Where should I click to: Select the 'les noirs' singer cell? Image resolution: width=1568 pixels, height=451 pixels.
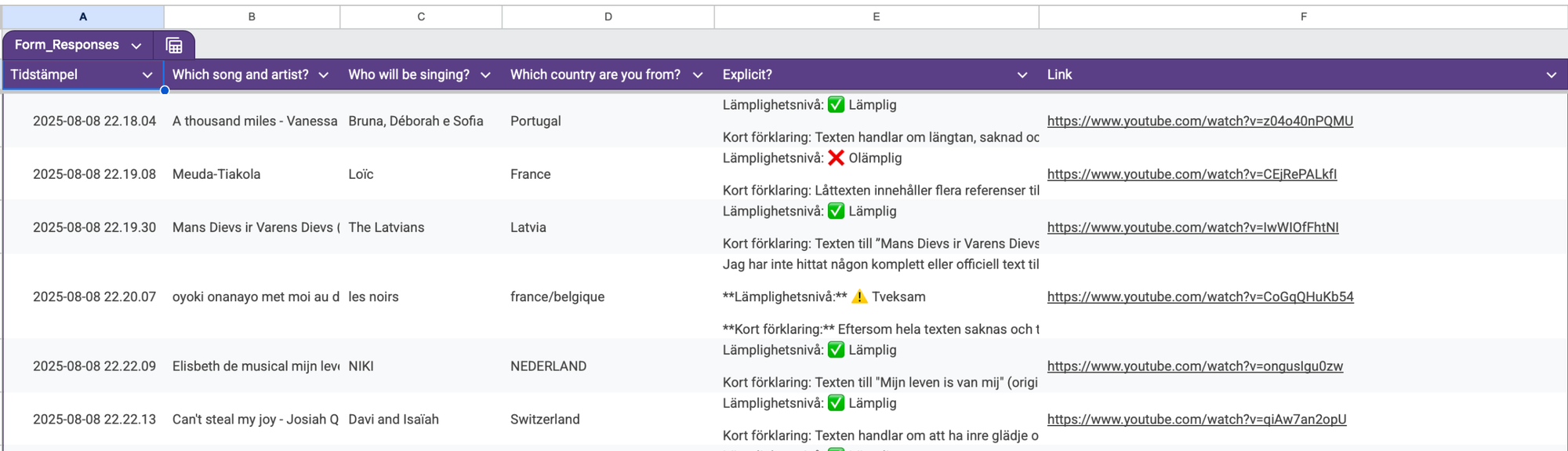[421, 296]
